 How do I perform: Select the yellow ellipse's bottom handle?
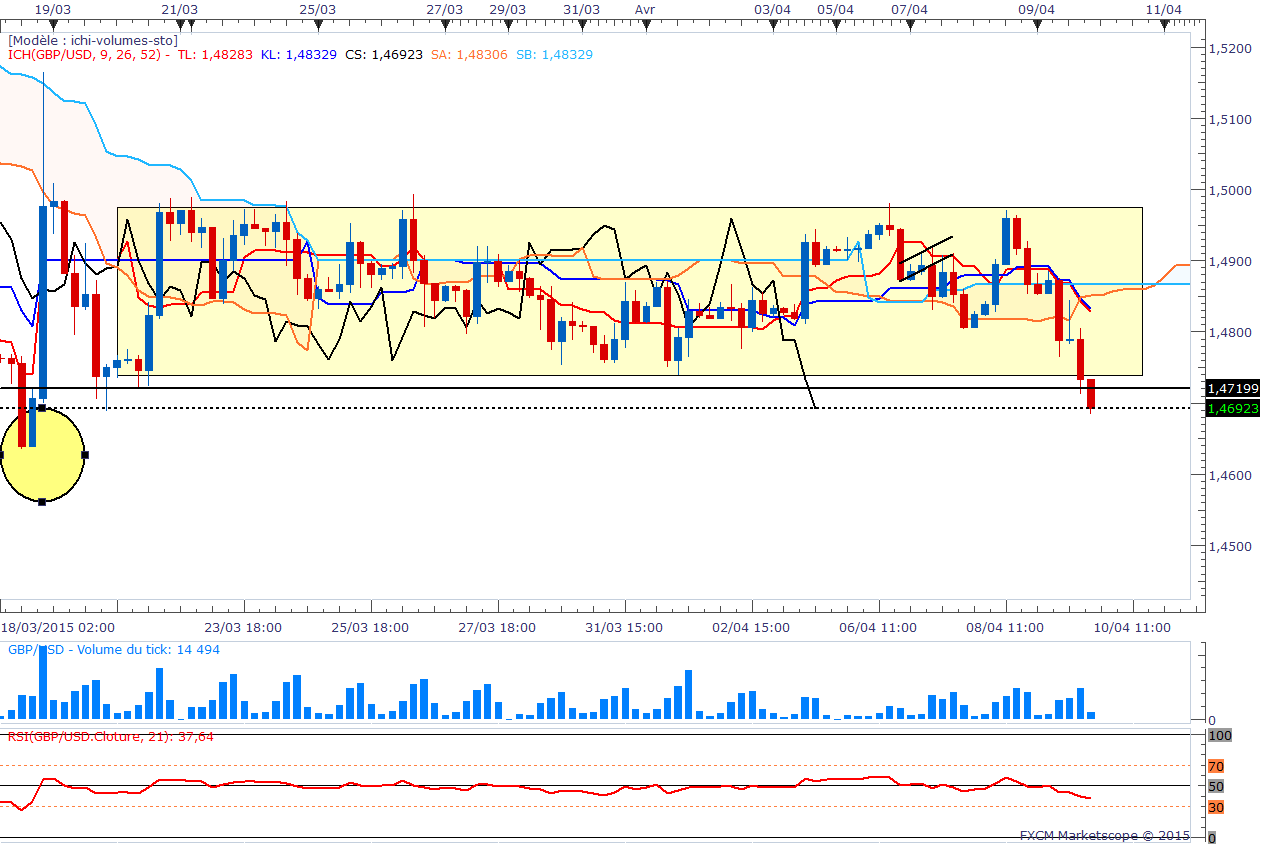[x=42, y=501]
